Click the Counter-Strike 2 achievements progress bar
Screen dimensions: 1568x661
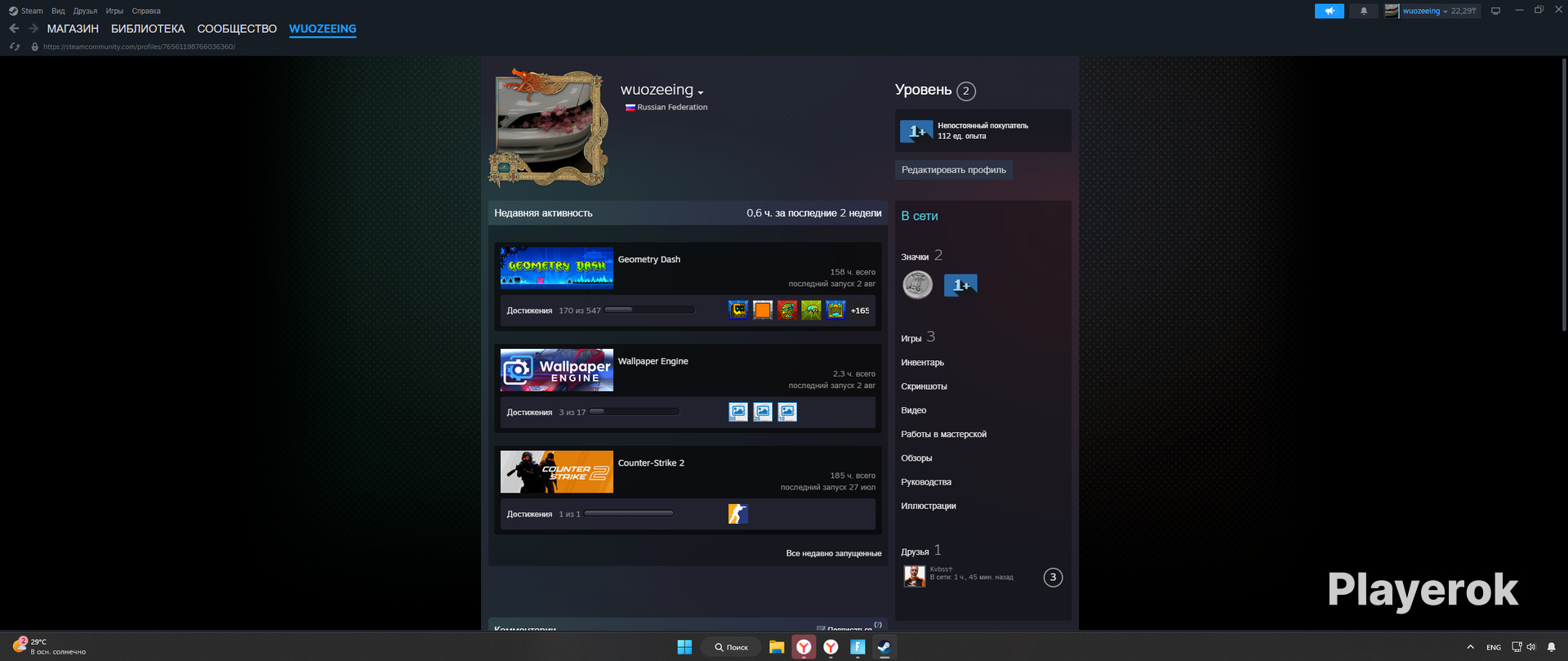pyautogui.click(x=630, y=513)
